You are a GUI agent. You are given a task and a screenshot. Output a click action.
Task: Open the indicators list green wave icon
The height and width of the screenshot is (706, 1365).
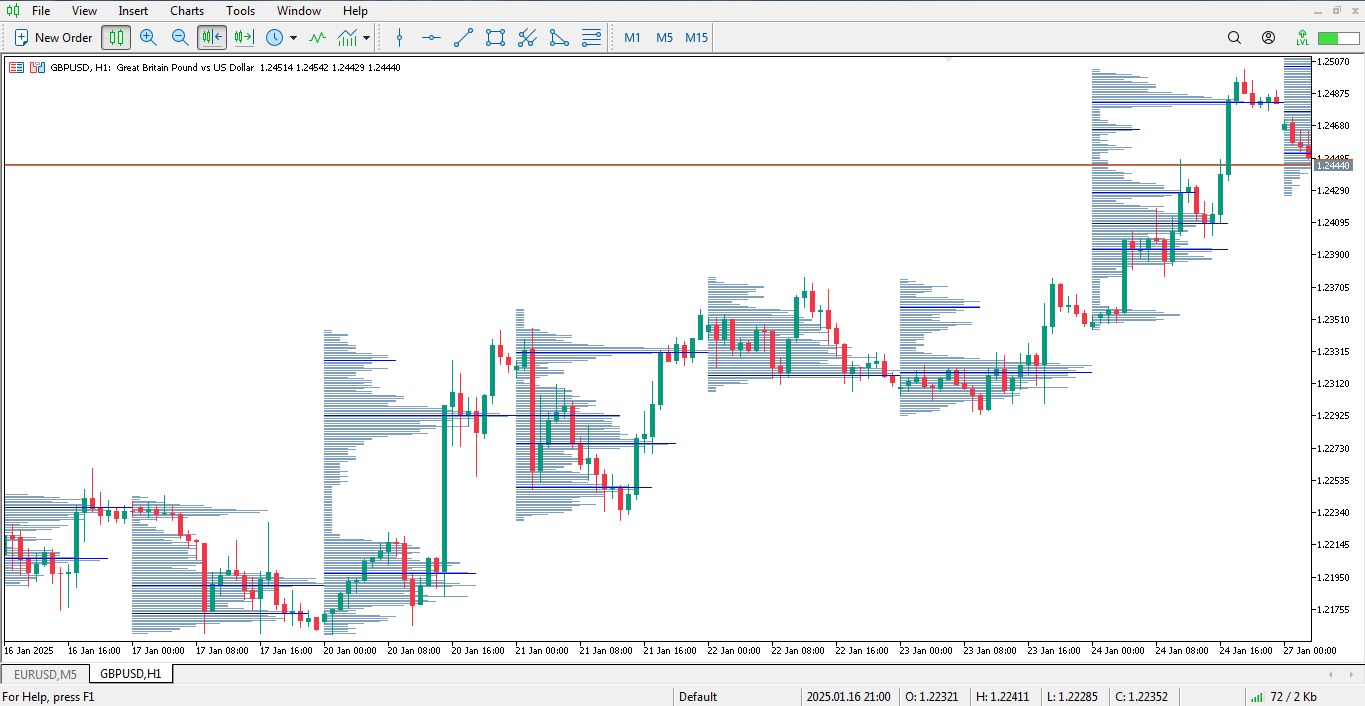click(x=317, y=38)
